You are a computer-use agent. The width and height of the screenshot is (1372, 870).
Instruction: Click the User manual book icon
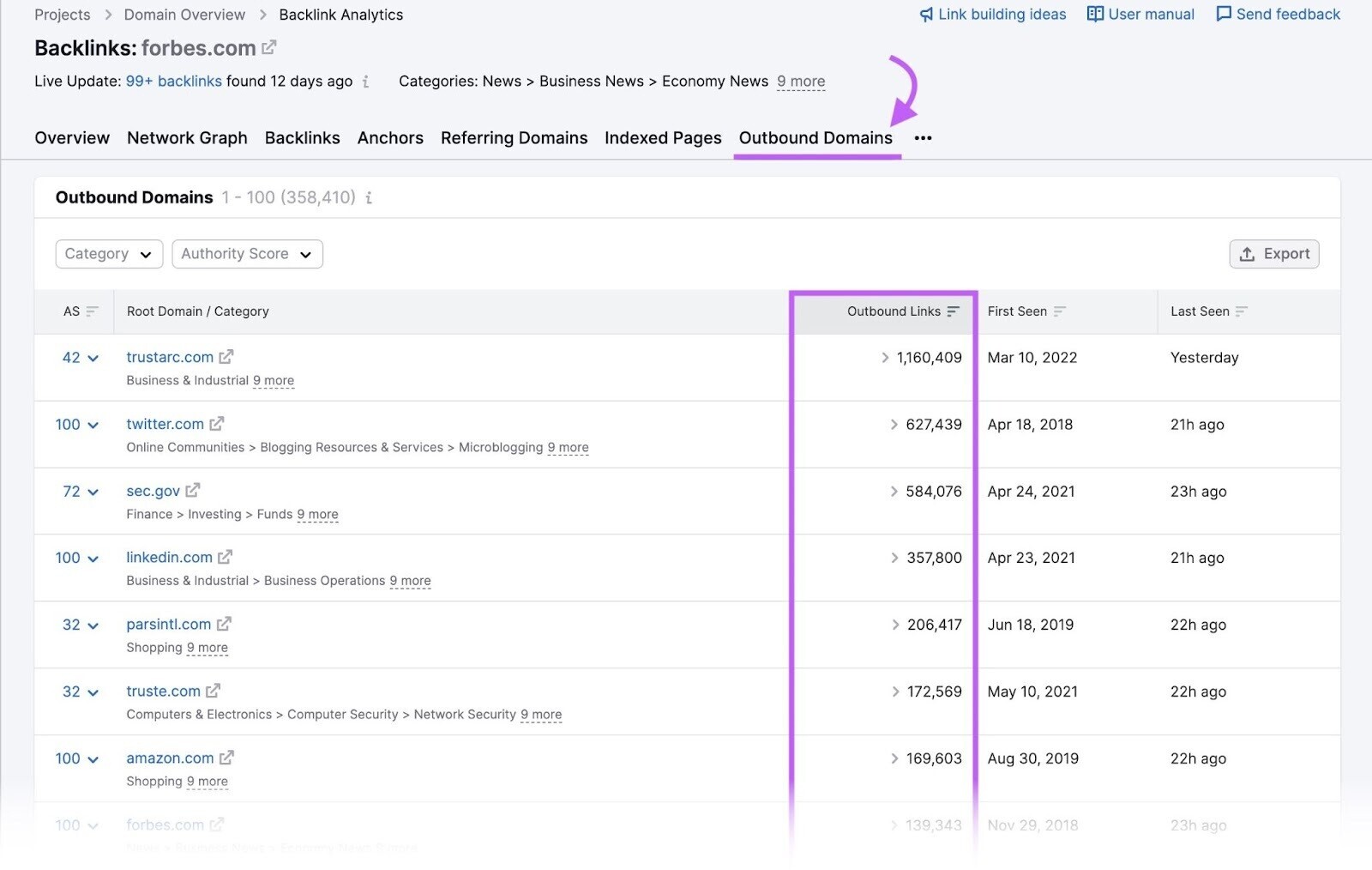1095,14
